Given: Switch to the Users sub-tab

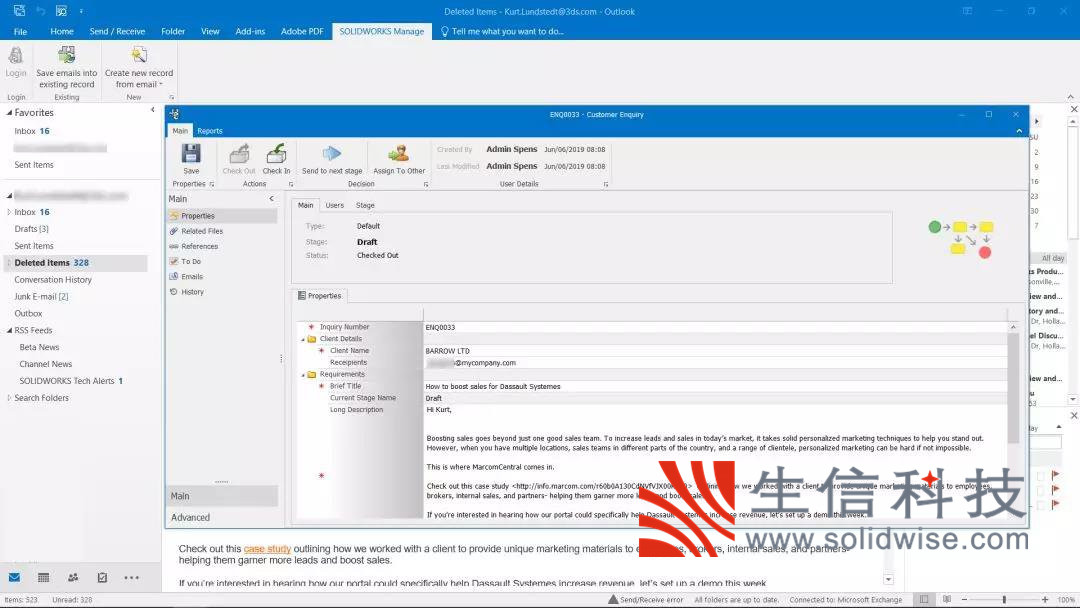Looking at the screenshot, I should click(335, 205).
